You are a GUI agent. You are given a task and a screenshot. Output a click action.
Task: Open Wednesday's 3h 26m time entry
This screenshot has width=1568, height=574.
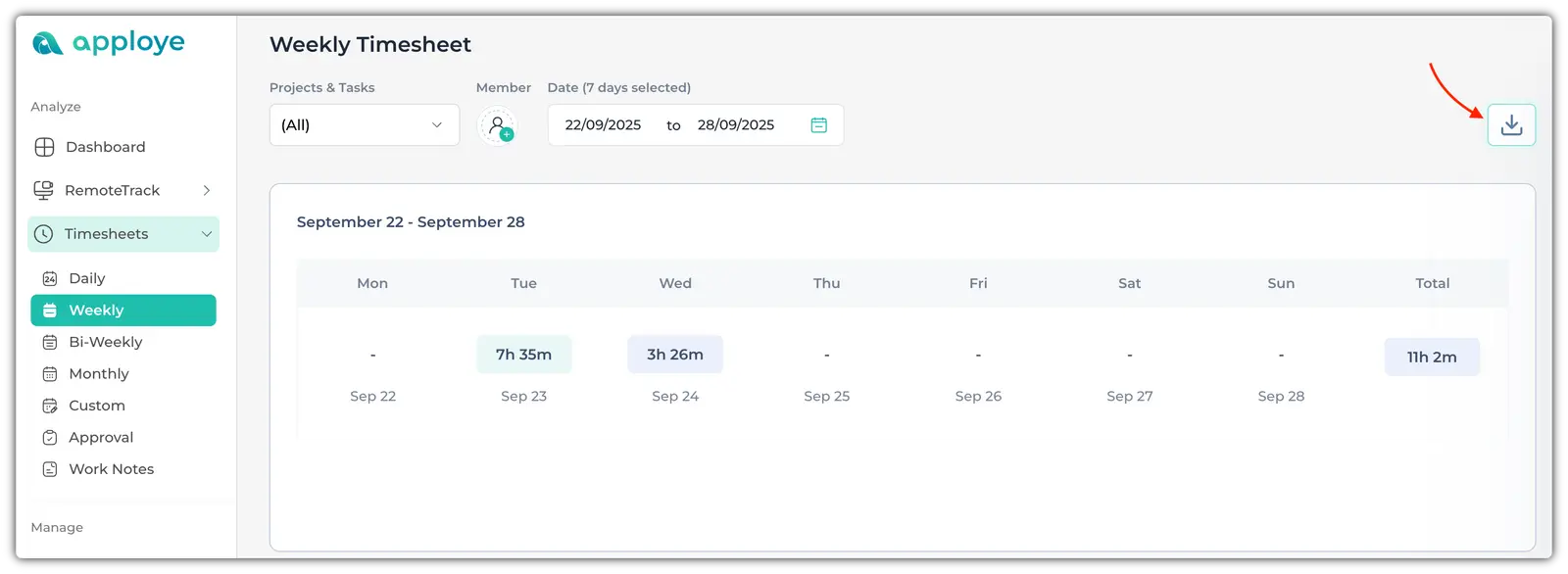674,355
